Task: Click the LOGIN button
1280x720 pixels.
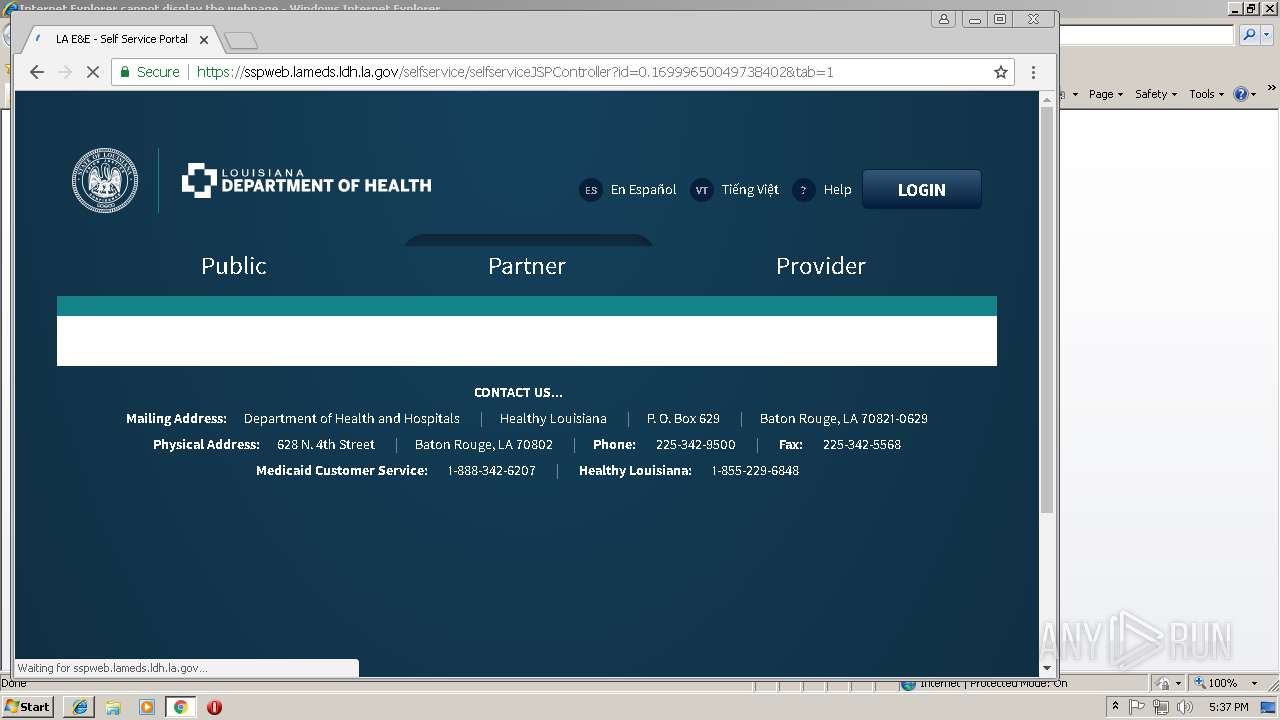Action: click(x=922, y=190)
